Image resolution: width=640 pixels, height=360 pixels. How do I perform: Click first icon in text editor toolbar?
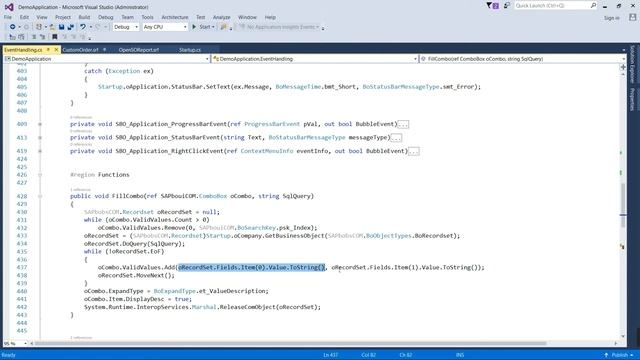click(12, 37)
